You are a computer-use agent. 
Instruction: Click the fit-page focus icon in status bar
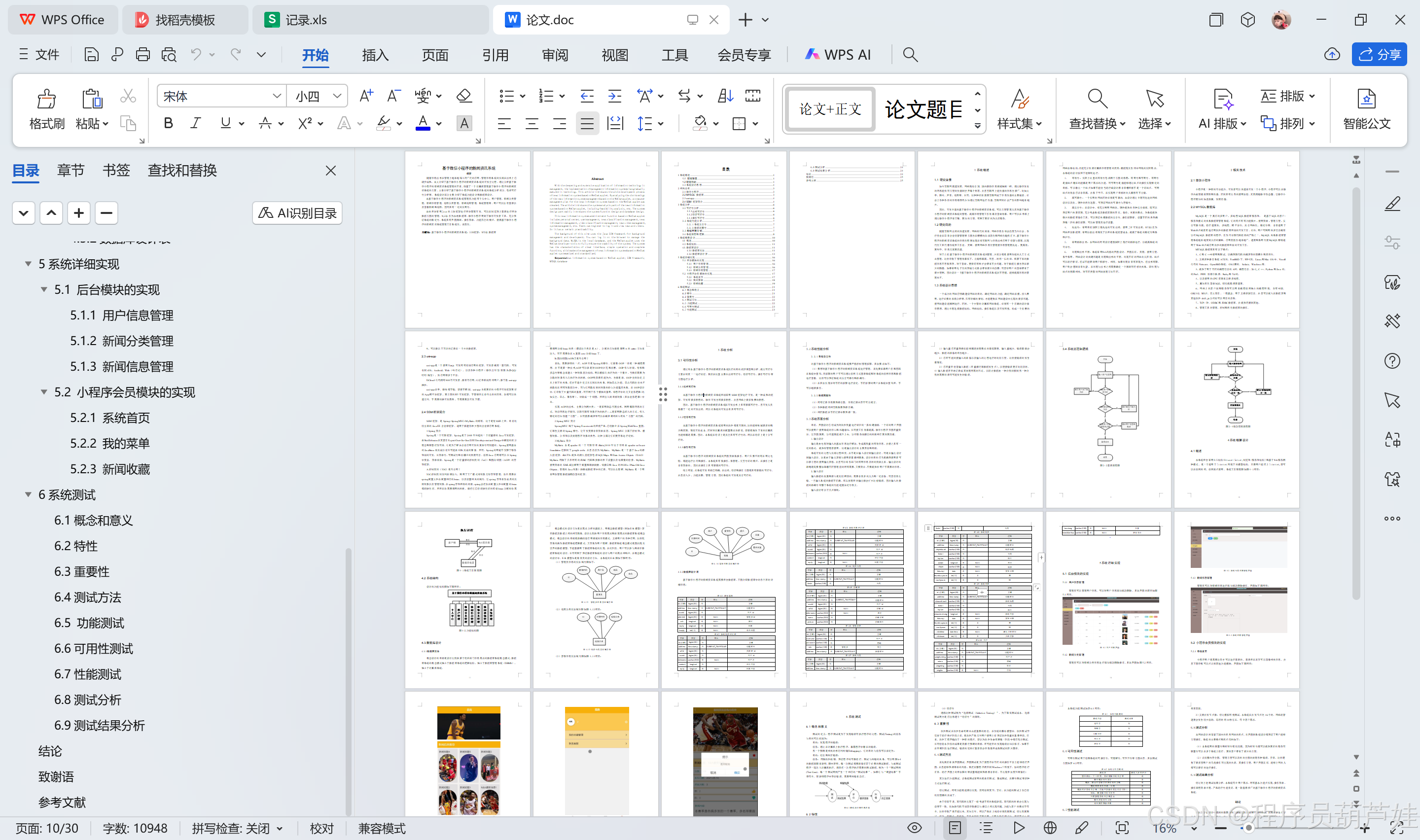point(1122,828)
